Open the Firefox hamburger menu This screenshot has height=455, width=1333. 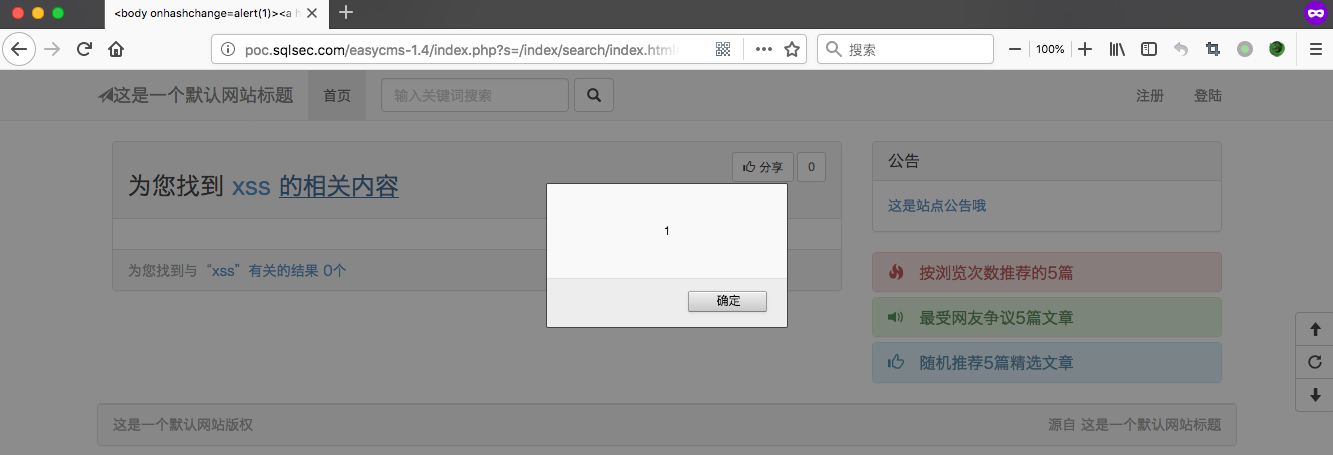coord(1315,49)
